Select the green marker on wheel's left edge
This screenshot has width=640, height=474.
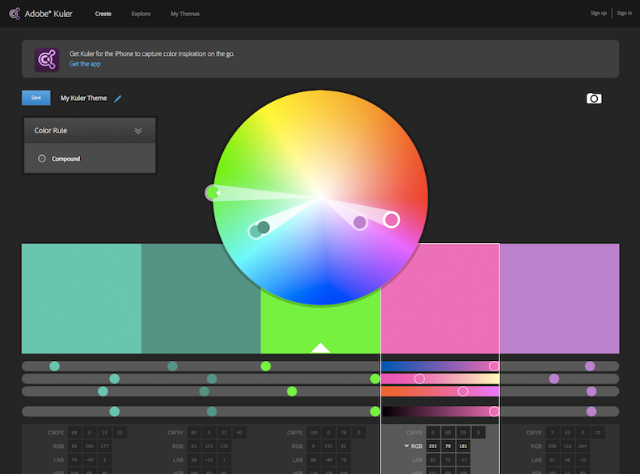point(212,192)
